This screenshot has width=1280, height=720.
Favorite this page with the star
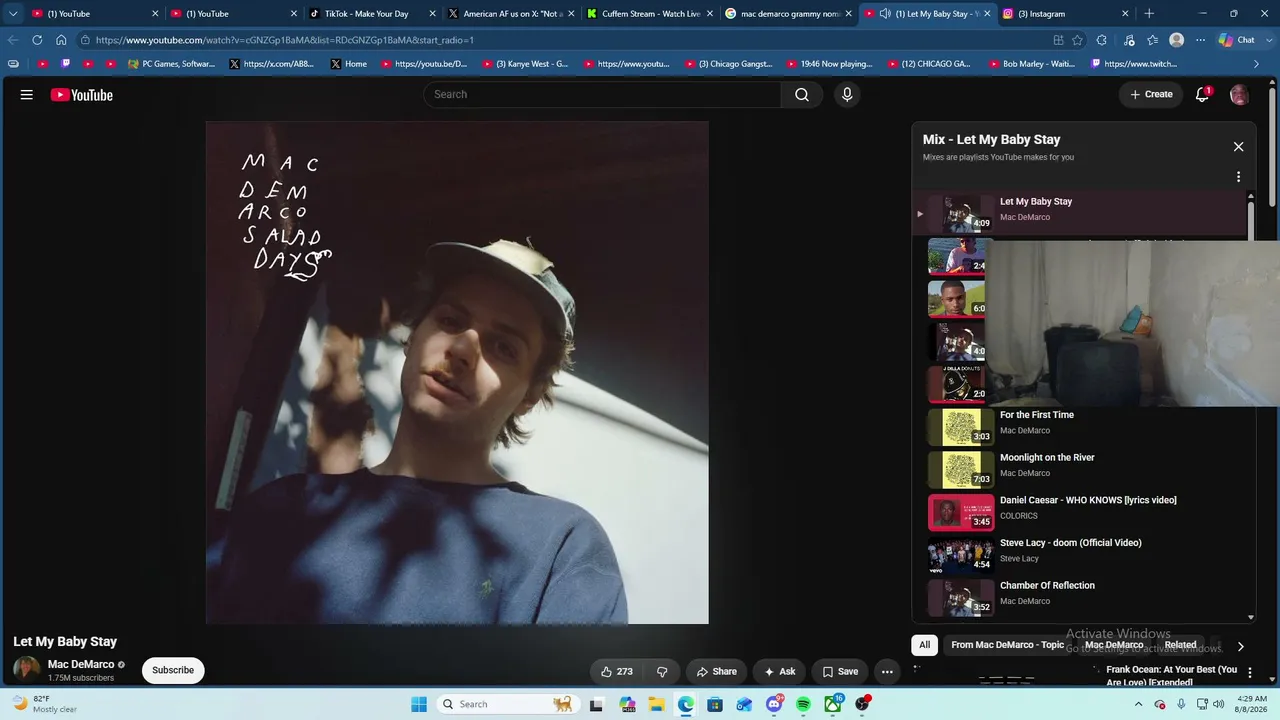1077,40
